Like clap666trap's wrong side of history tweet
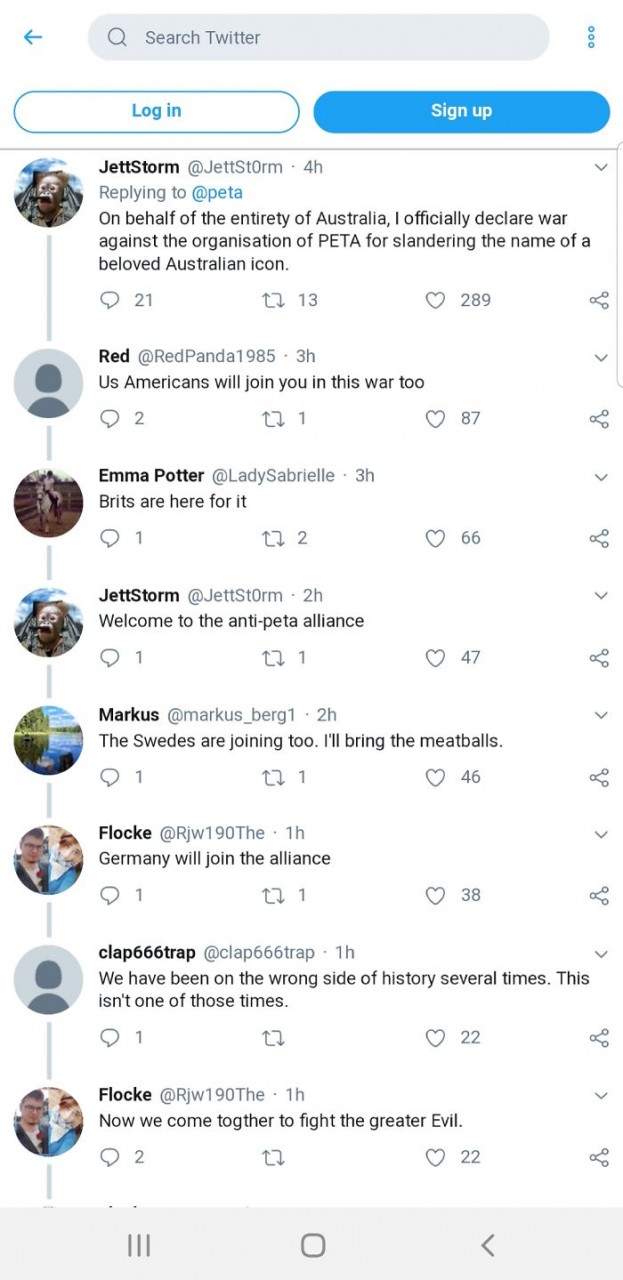 tap(436, 1038)
